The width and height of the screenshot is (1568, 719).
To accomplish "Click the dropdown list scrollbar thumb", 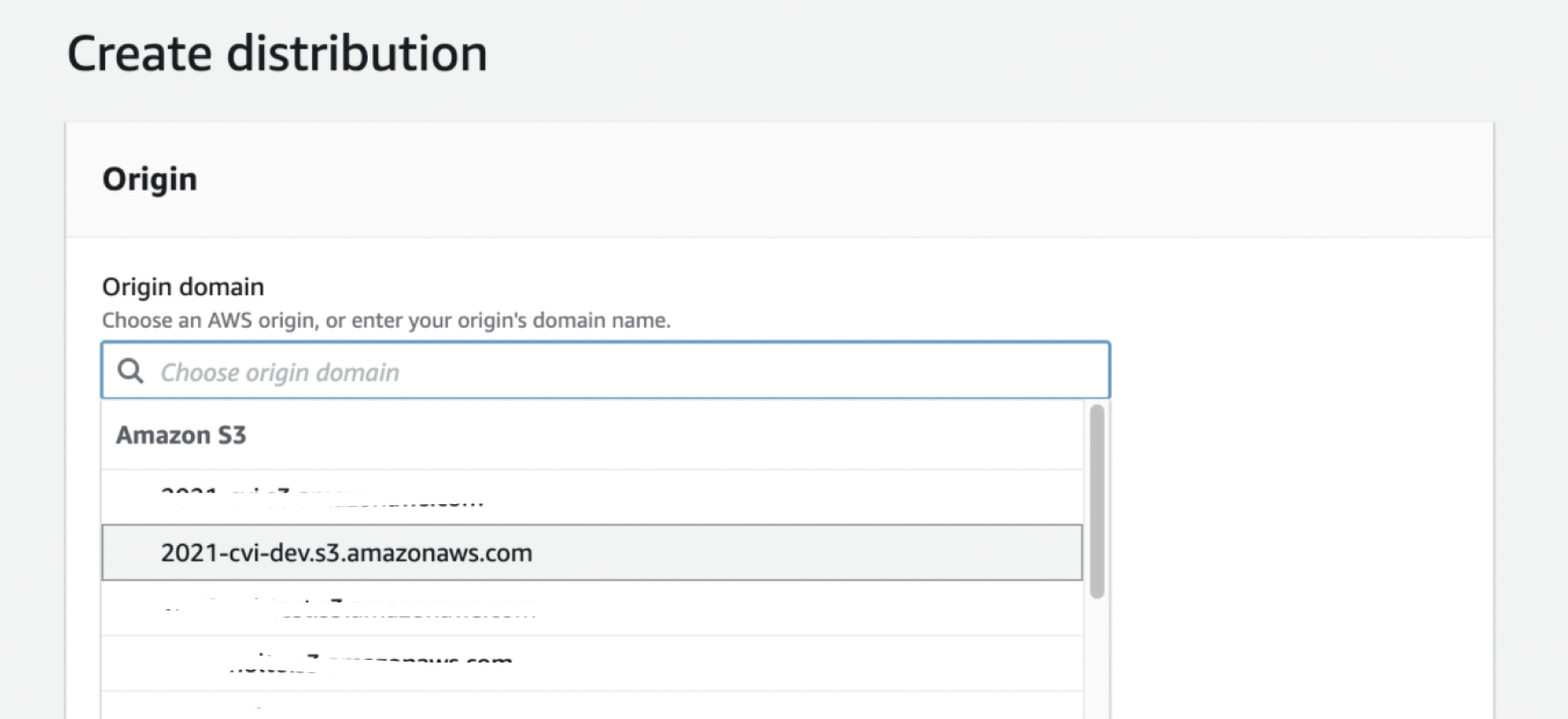I will (1097, 501).
